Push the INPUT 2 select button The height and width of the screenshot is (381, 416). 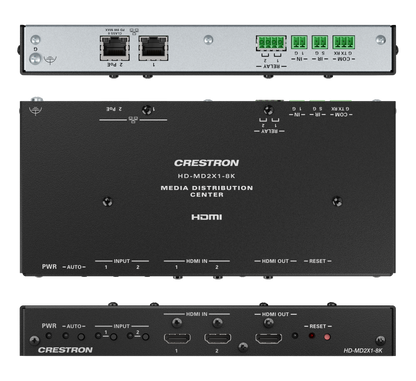[145, 337]
